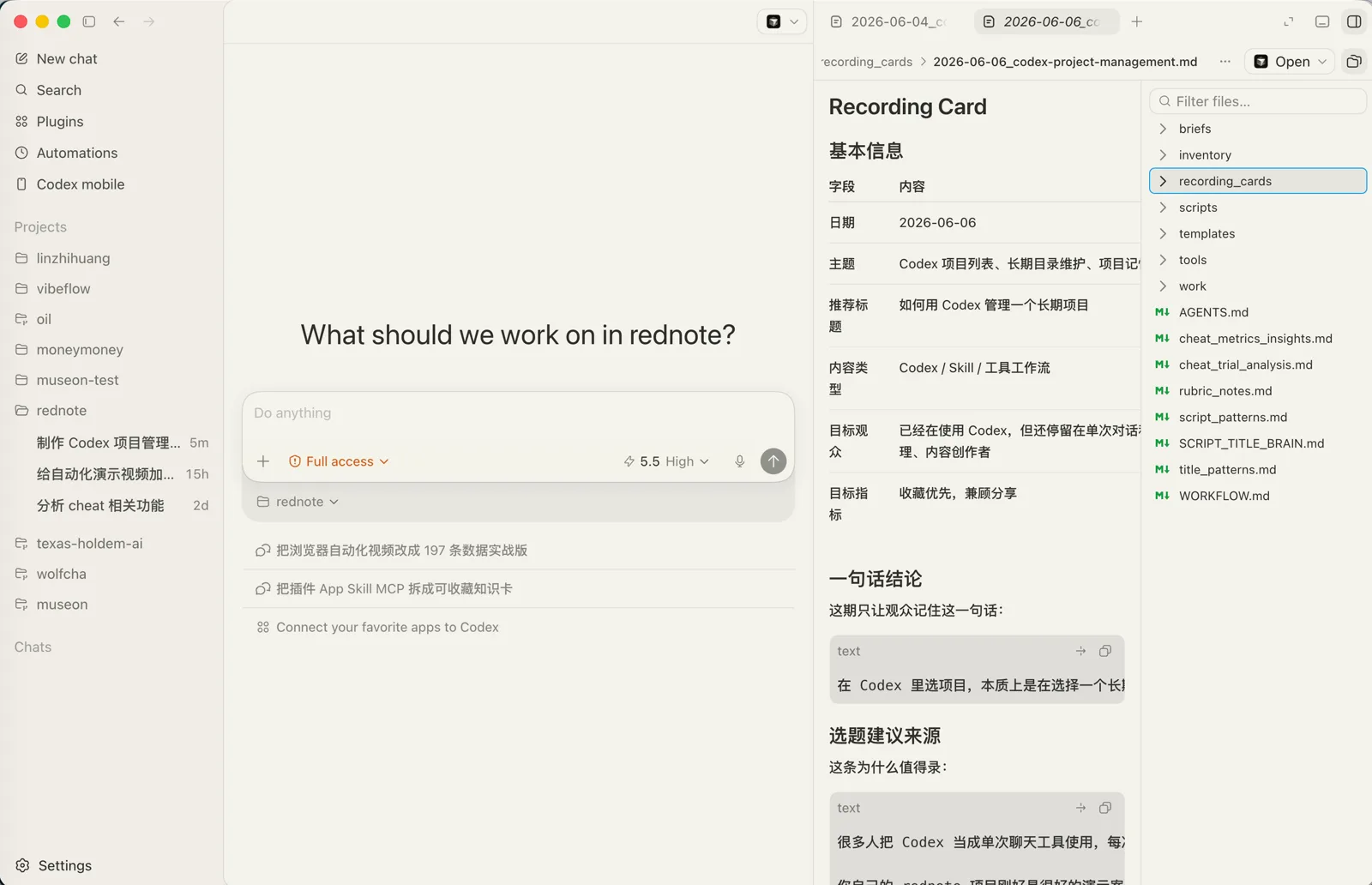This screenshot has width=1372, height=885.
Task: Open the app selector dropdown above chat
Action: tap(782, 21)
